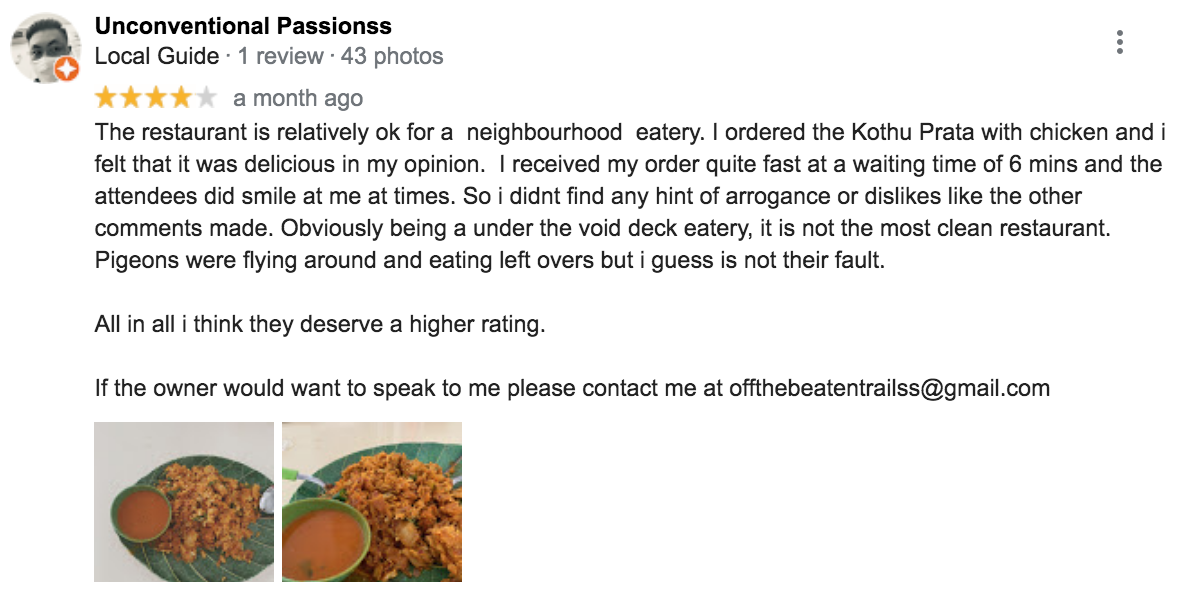Open the first Kothu Prata photo thumbnail

[184, 501]
